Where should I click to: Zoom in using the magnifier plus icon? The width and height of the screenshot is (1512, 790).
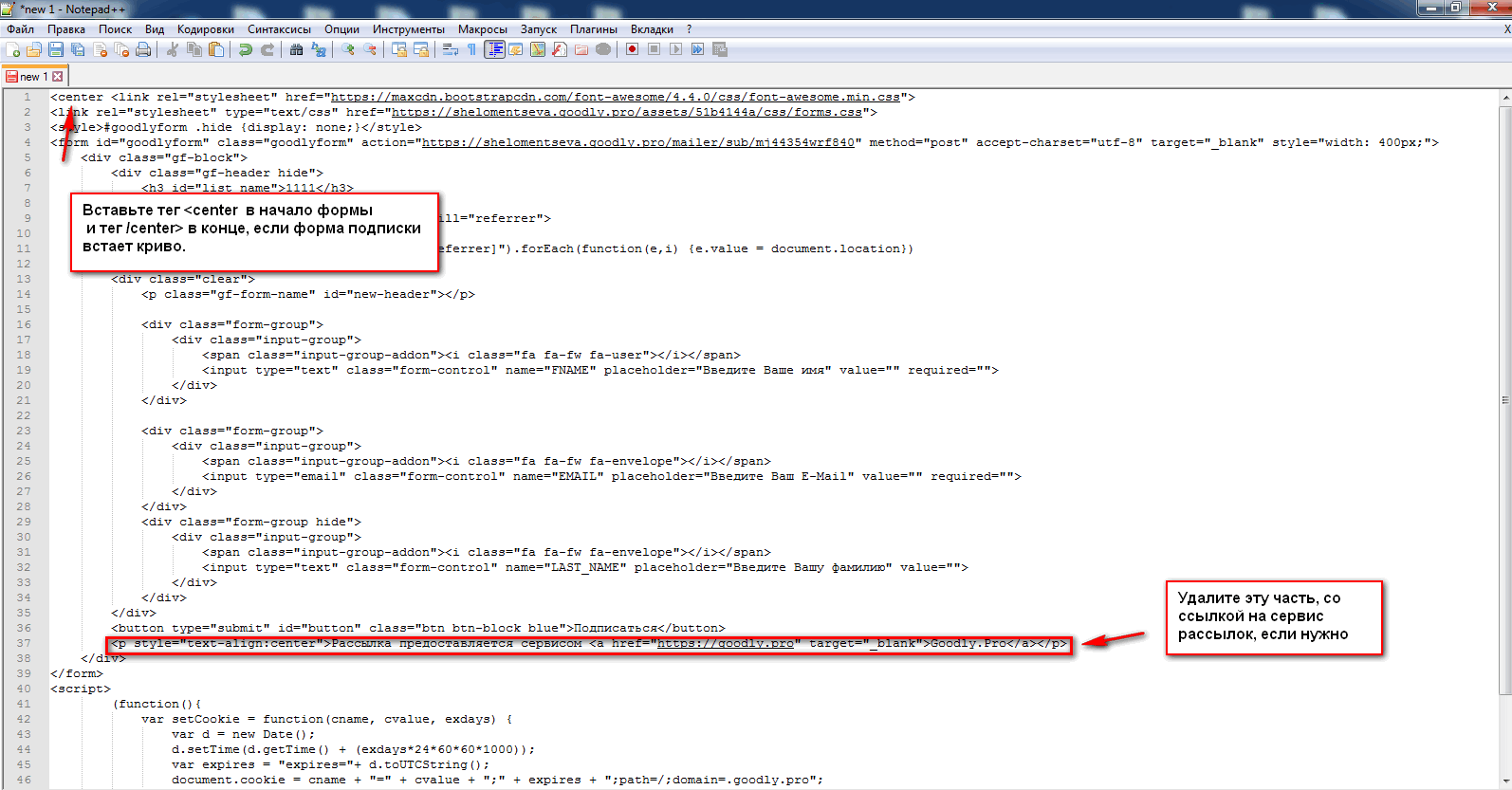point(348,49)
